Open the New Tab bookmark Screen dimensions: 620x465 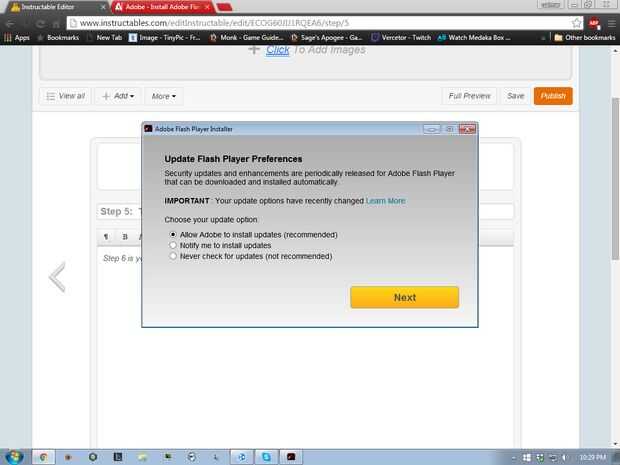click(x=105, y=38)
